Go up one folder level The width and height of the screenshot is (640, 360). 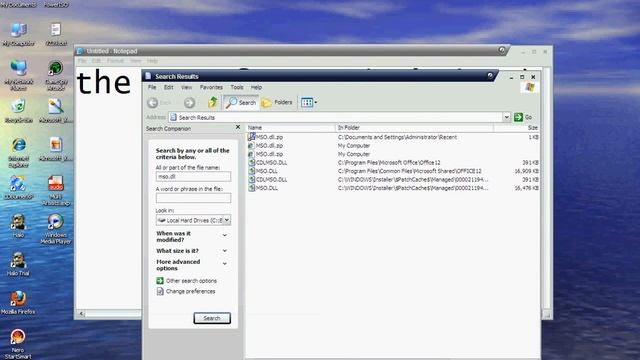[x=213, y=102]
